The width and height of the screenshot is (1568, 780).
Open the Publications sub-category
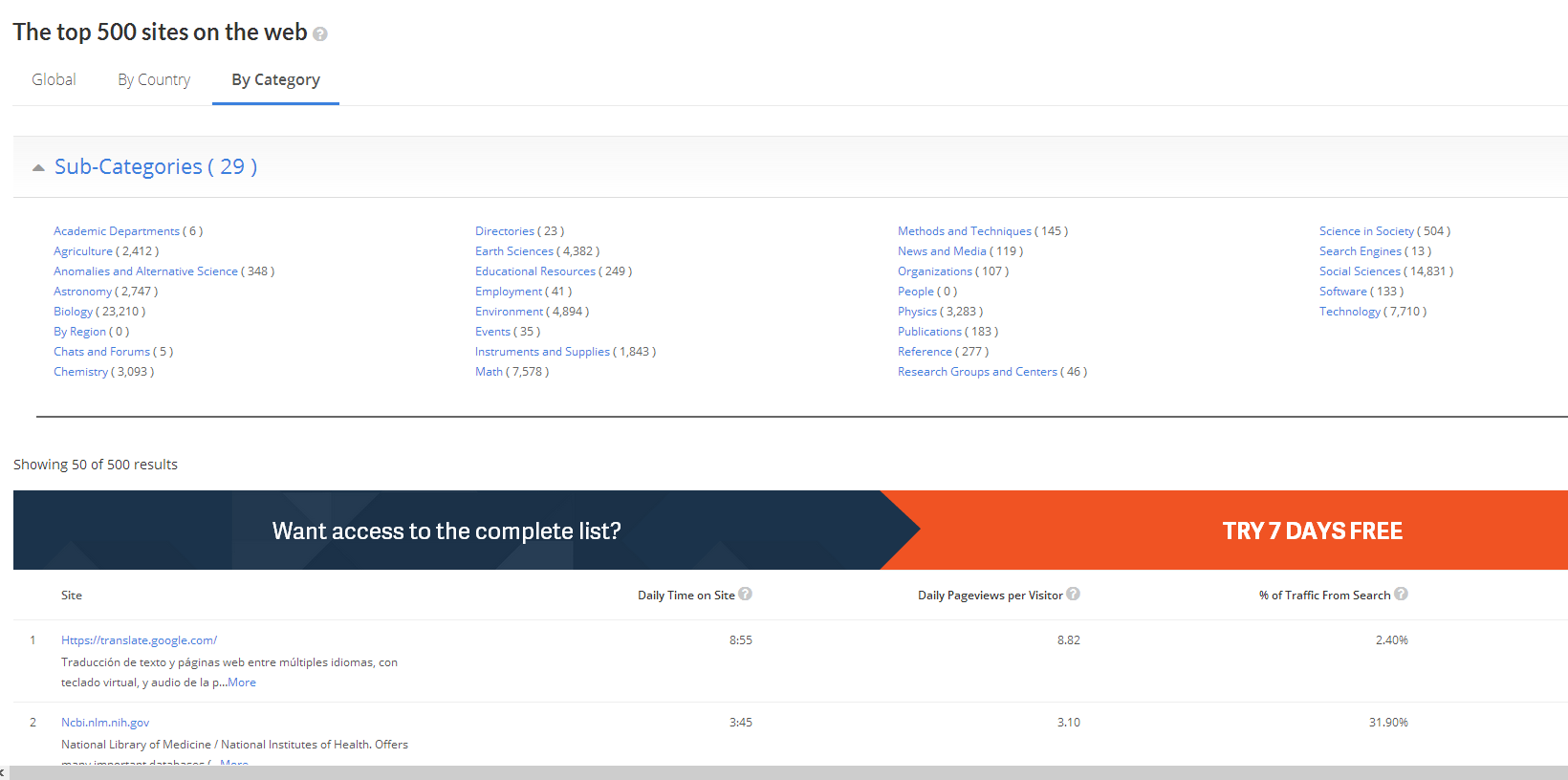point(929,332)
